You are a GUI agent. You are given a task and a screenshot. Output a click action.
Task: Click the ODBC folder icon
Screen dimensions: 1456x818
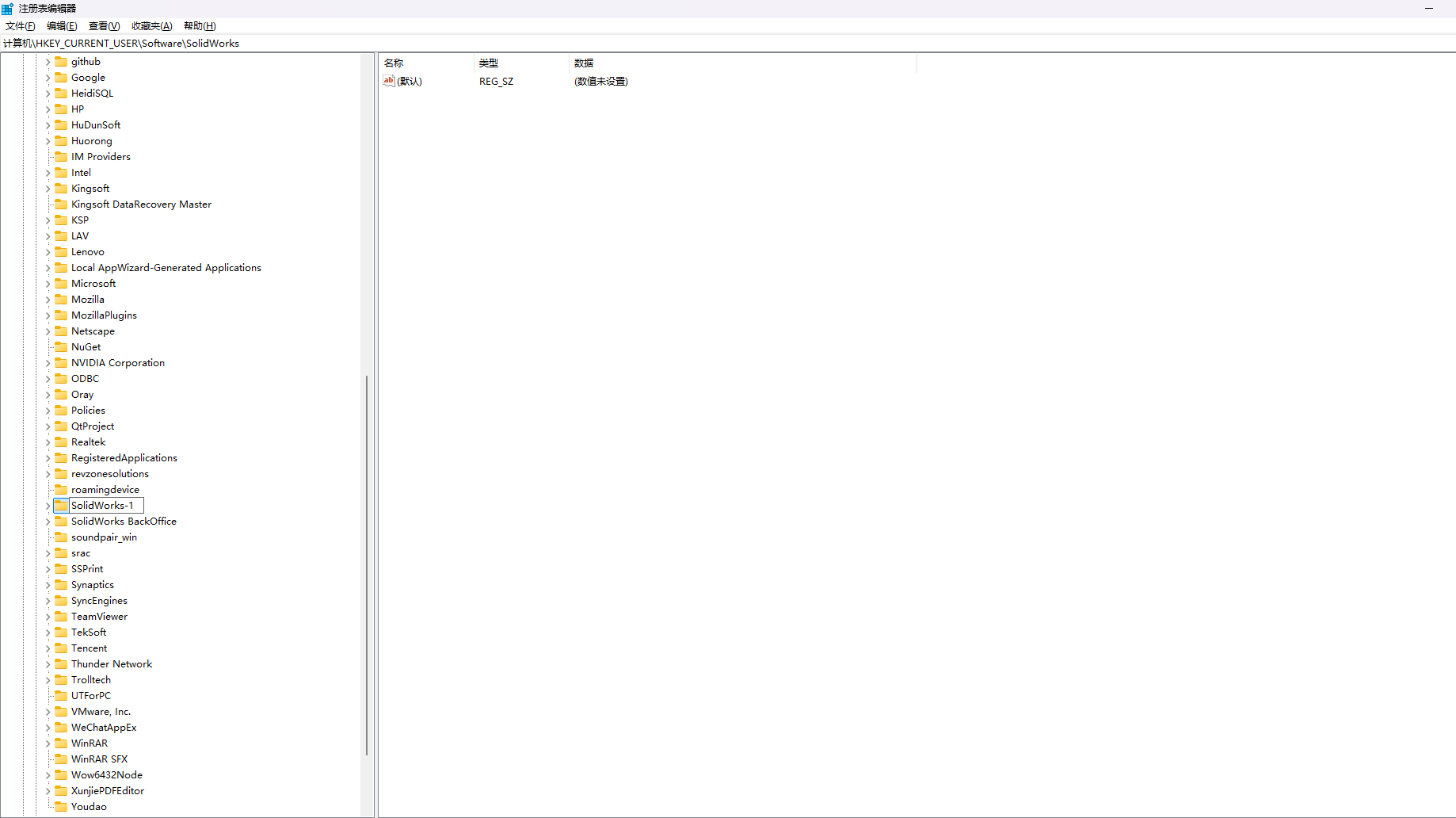coord(61,378)
